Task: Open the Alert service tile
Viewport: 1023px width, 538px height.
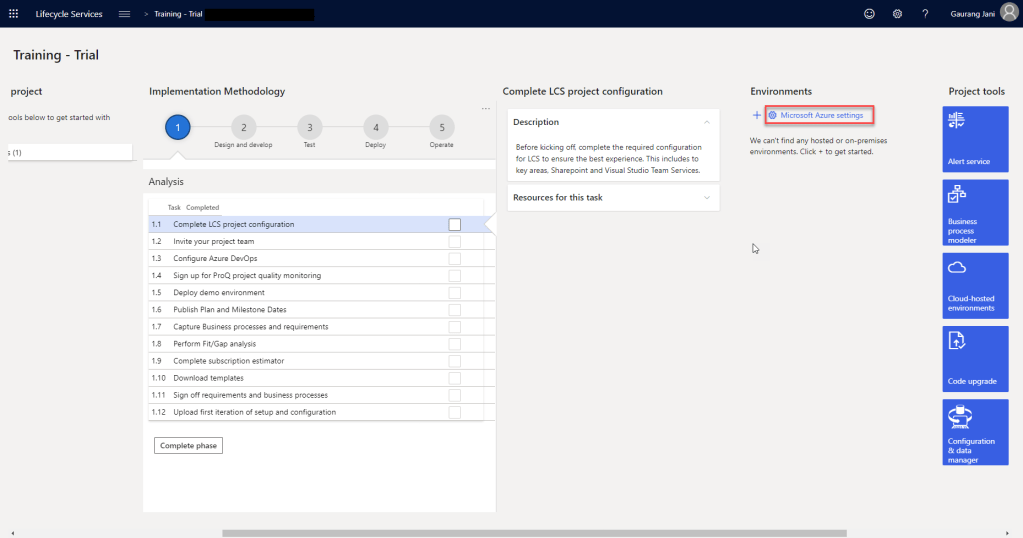Action: pos(975,138)
